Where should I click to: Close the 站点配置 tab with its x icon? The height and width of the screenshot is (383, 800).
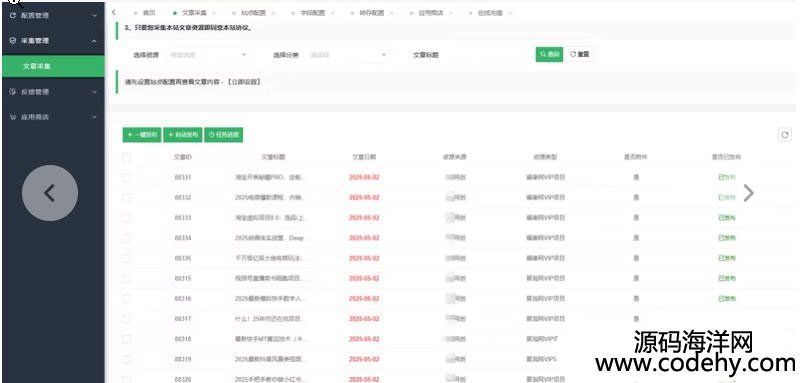tap(273, 13)
